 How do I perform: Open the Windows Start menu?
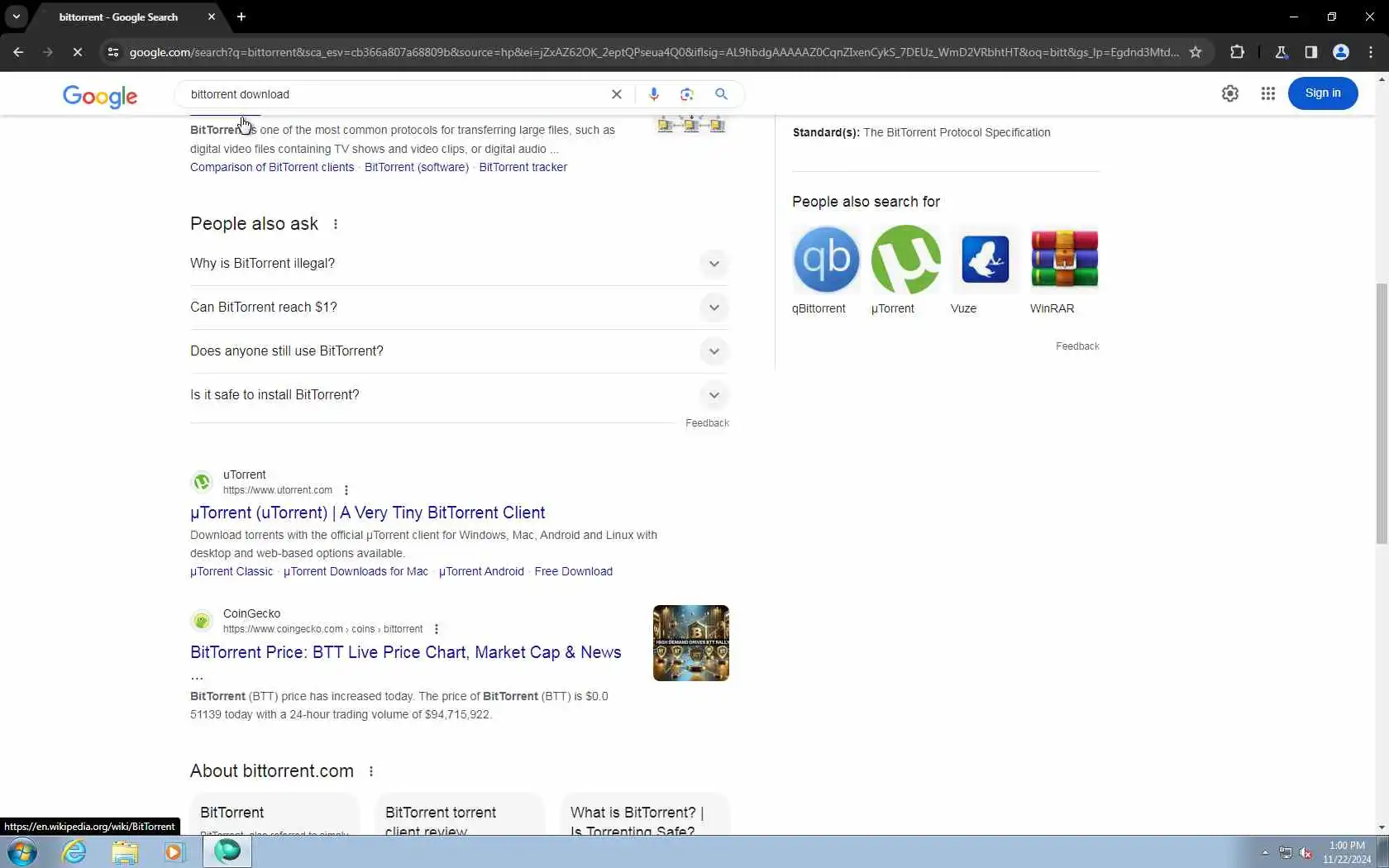click(x=22, y=851)
